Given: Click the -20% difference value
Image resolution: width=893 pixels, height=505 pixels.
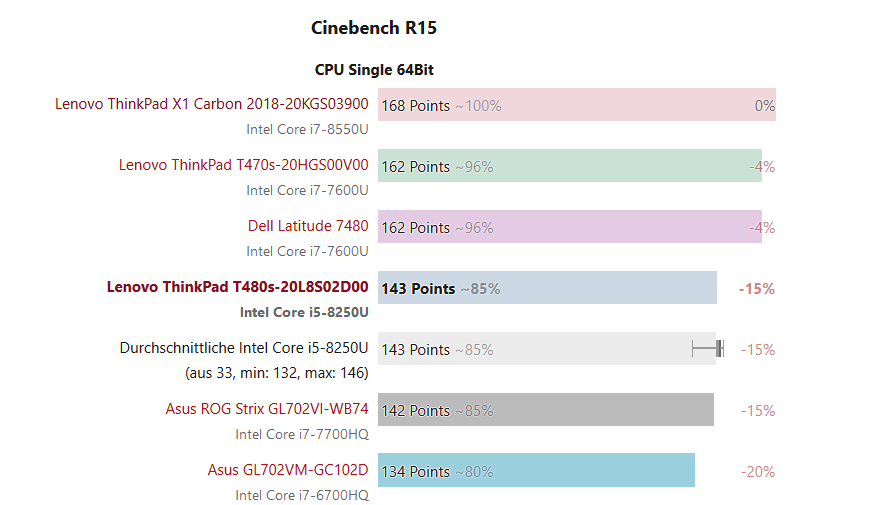Looking at the screenshot, I should click(758, 472).
